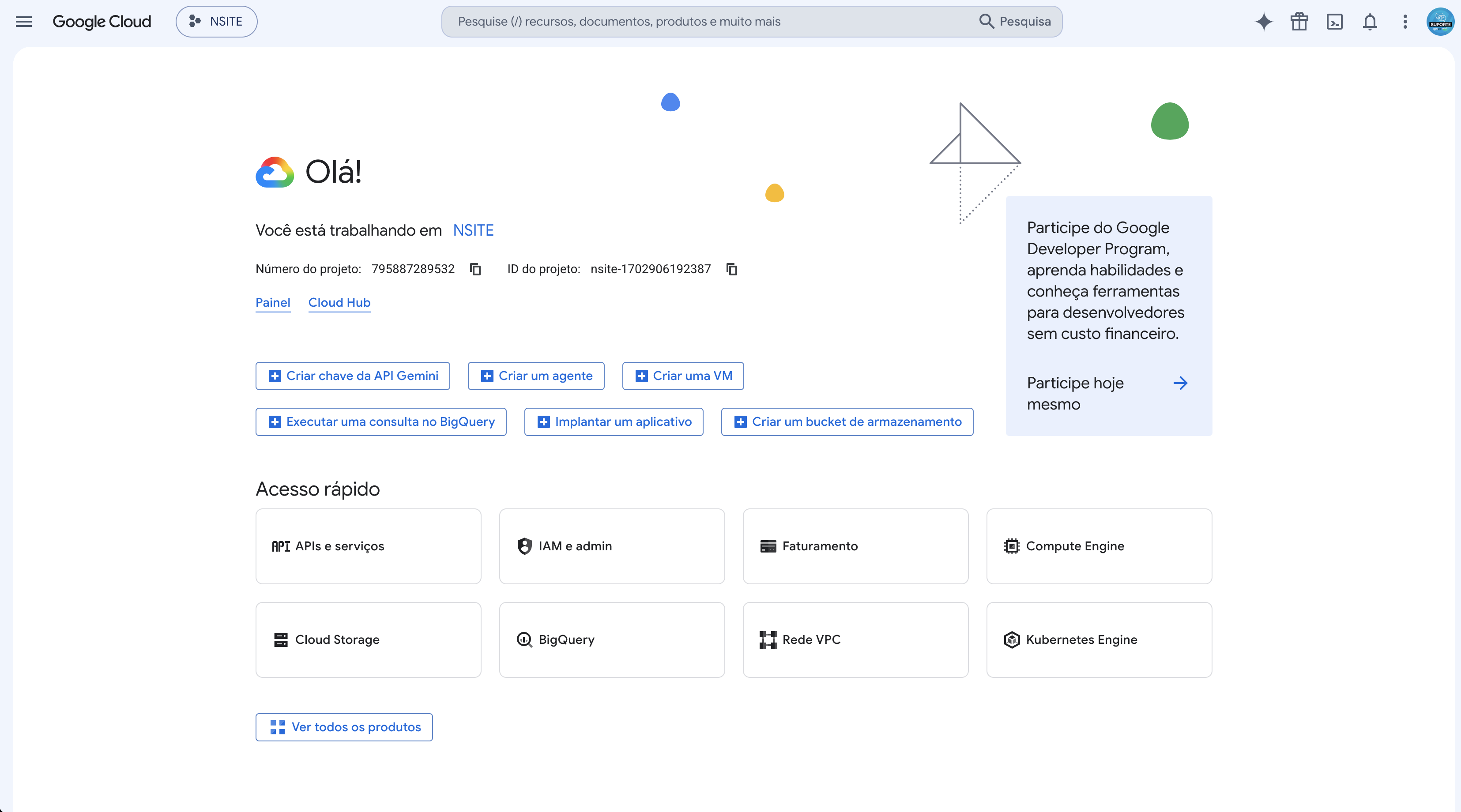The width and height of the screenshot is (1461, 812).
Task: Click the free trial gift icon
Action: pyautogui.click(x=1299, y=22)
